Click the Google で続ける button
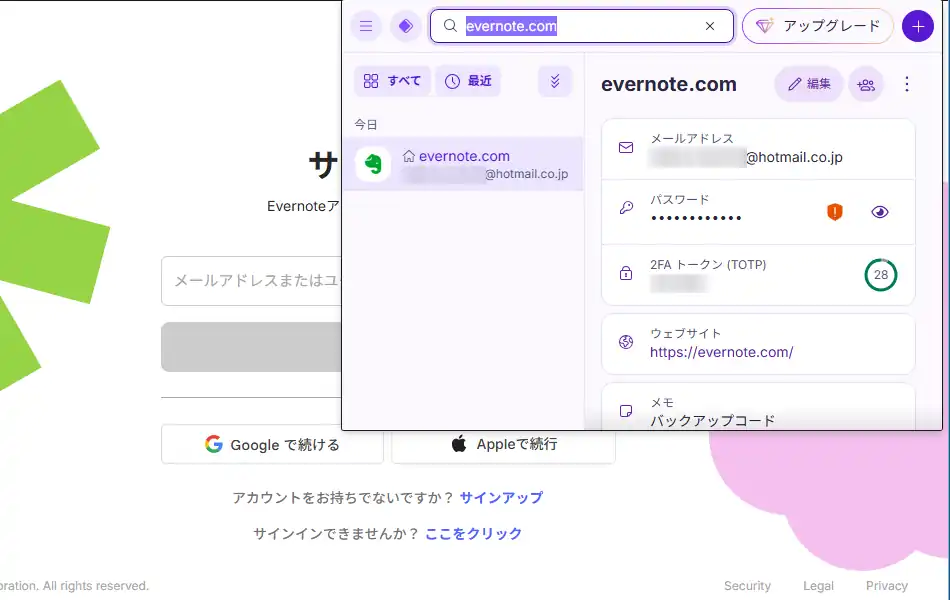 click(272, 444)
